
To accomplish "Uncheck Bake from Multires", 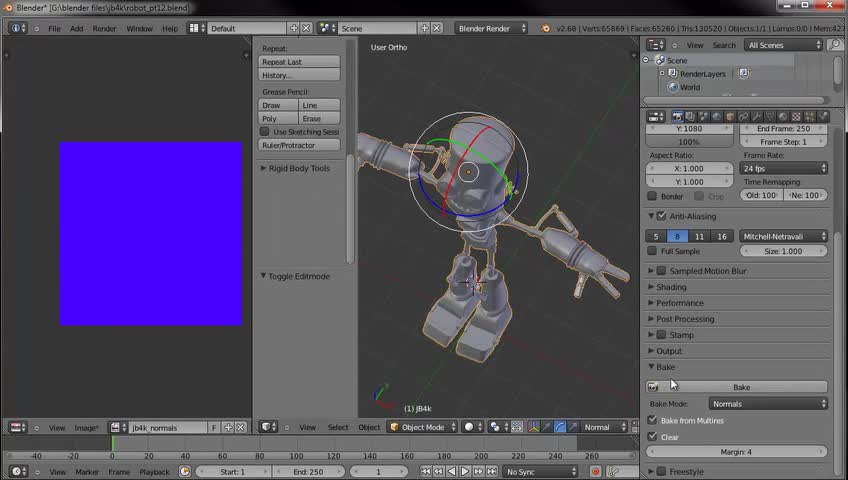I will (652, 419).
